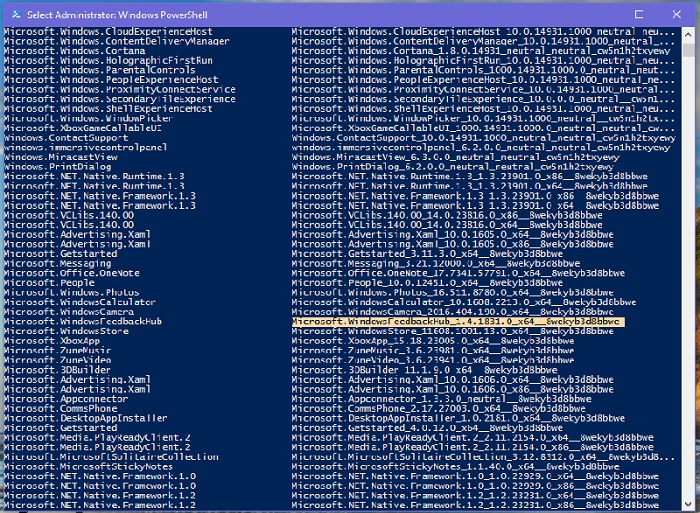The width and height of the screenshot is (700, 513).
Task: Click Microsoft.VCLibs.140.00_14.0.23816.0_x86 full name
Action: point(447,215)
